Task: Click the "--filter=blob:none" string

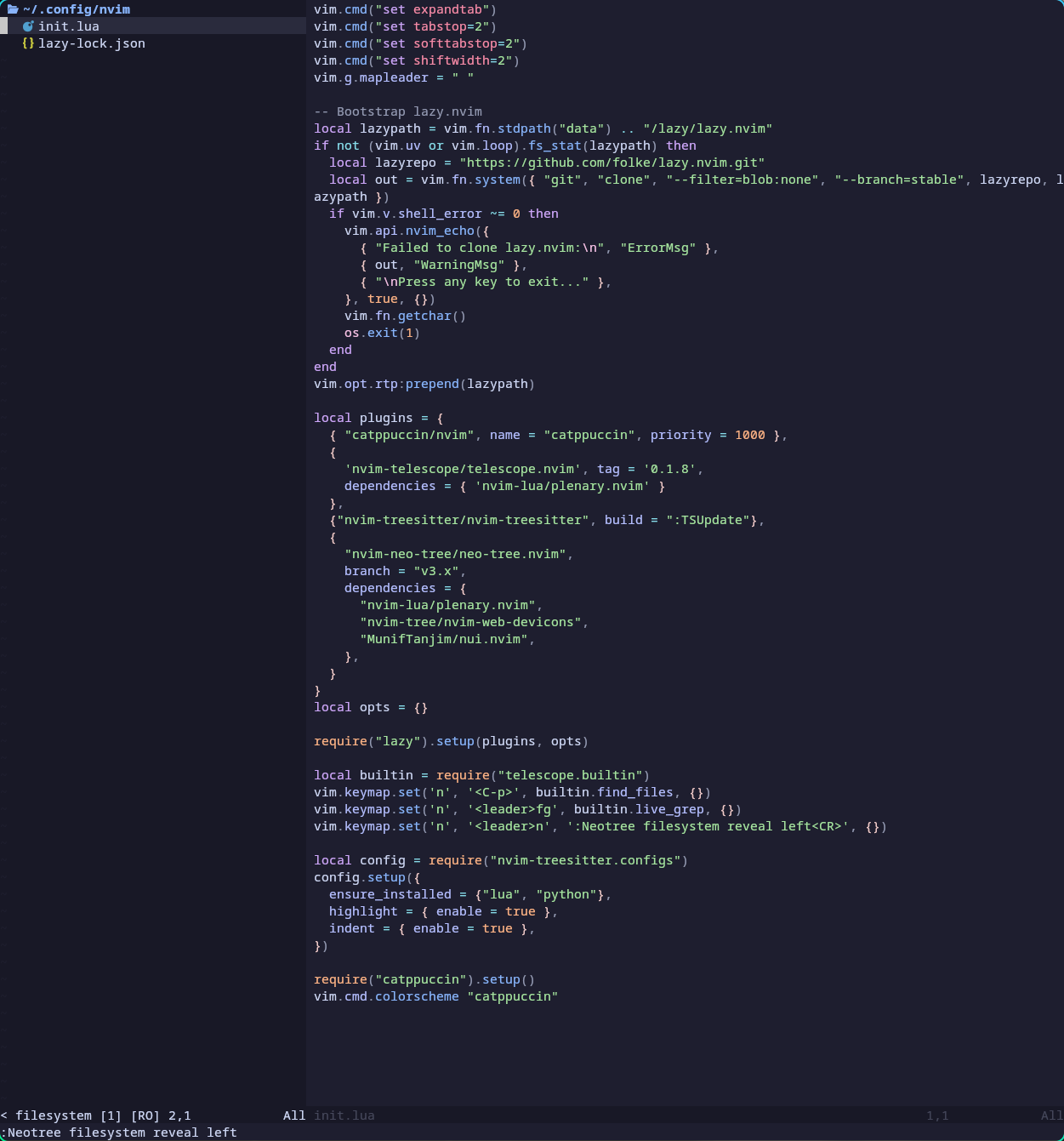Action: [743, 180]
